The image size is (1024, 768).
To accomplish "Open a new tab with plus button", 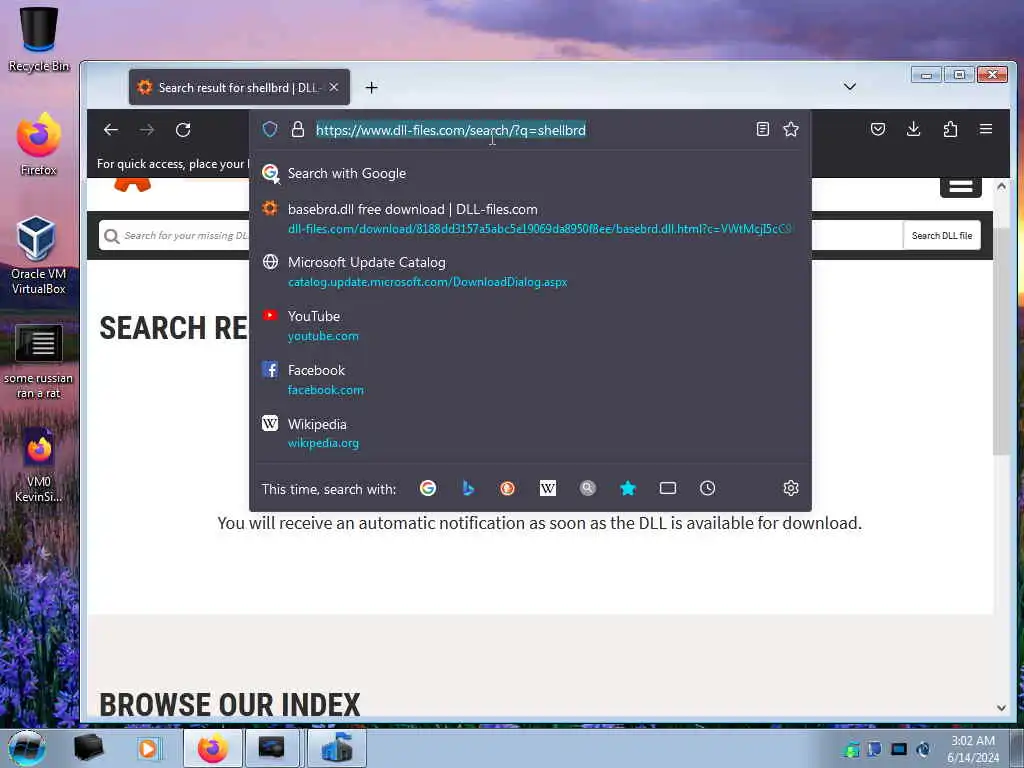I will pyautogui.click(x=372, y=88).
